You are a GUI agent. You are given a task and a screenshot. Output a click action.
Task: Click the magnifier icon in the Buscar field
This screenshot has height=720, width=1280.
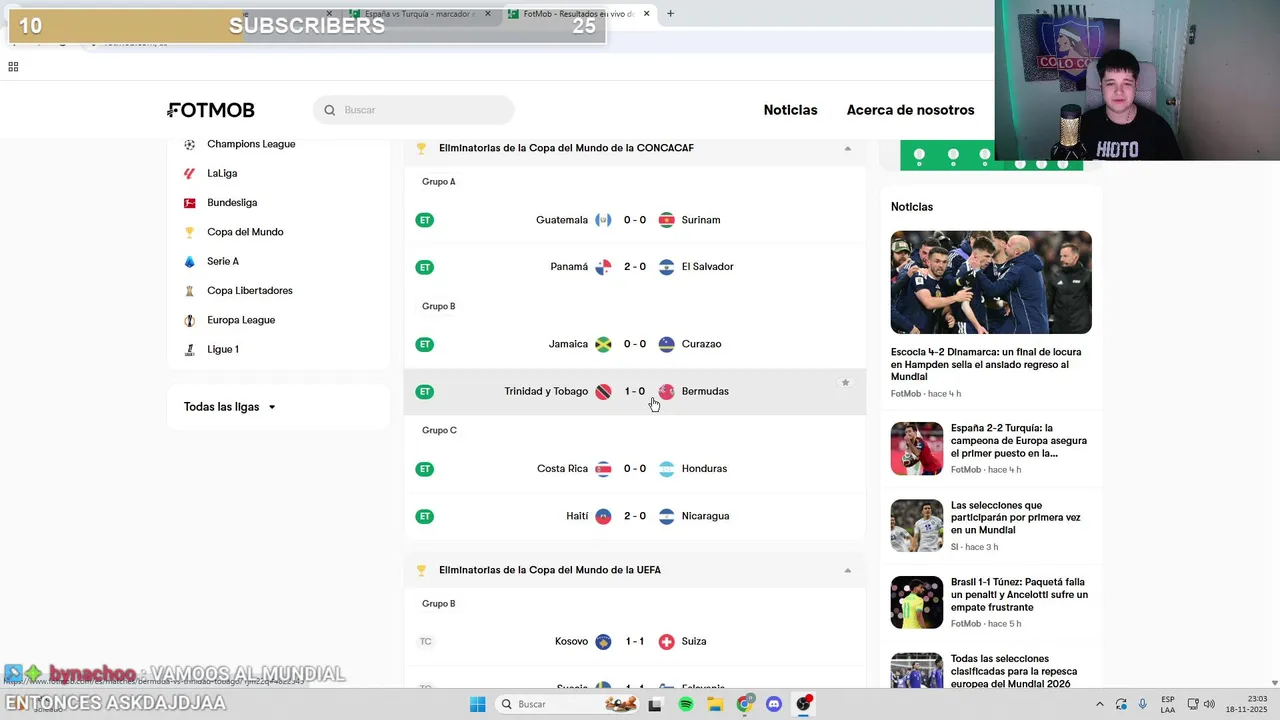click(x=330, y=110)
